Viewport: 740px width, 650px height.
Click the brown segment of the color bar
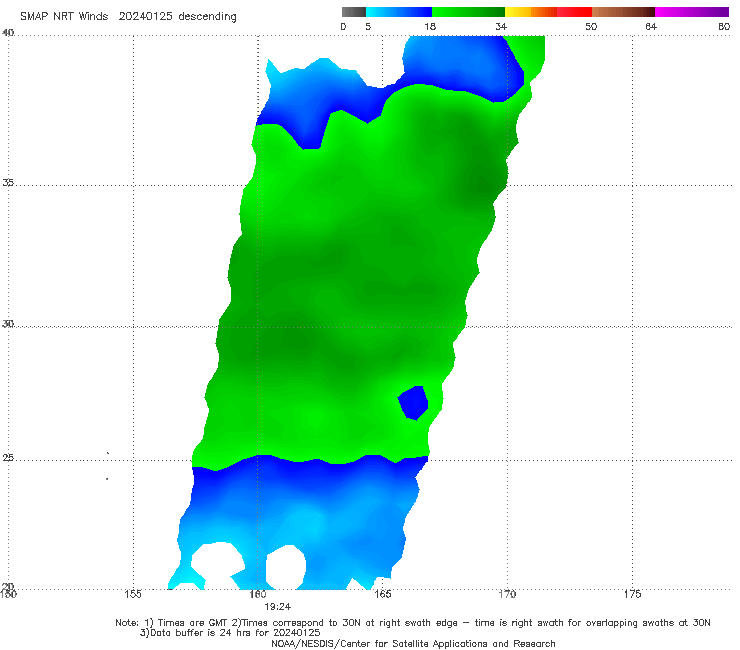point(623,12)
